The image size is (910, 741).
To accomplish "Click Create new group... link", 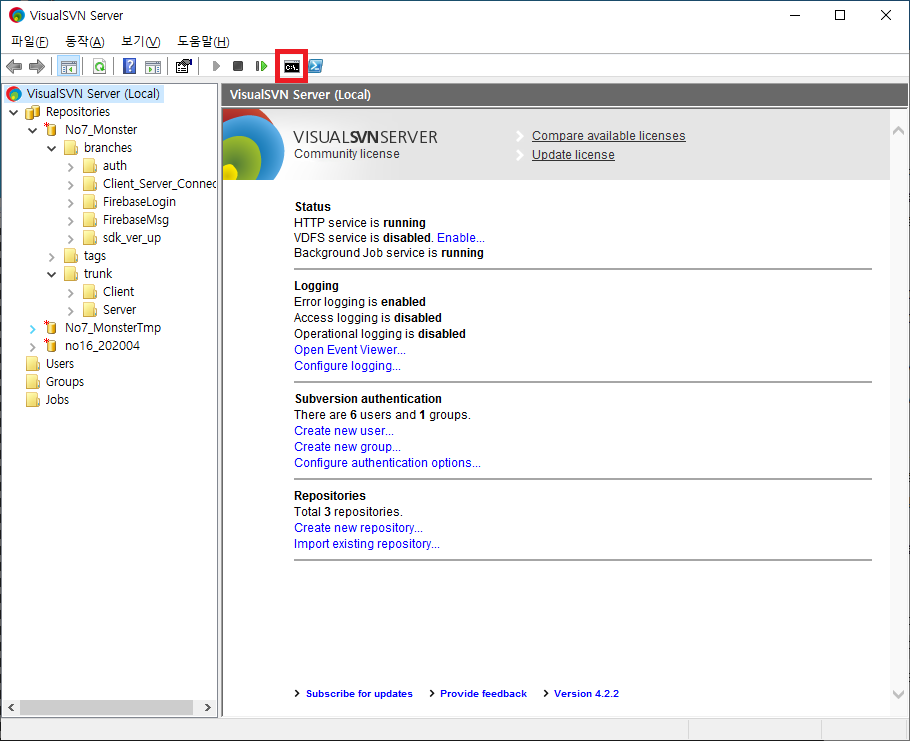I will [x=347, y=447].
